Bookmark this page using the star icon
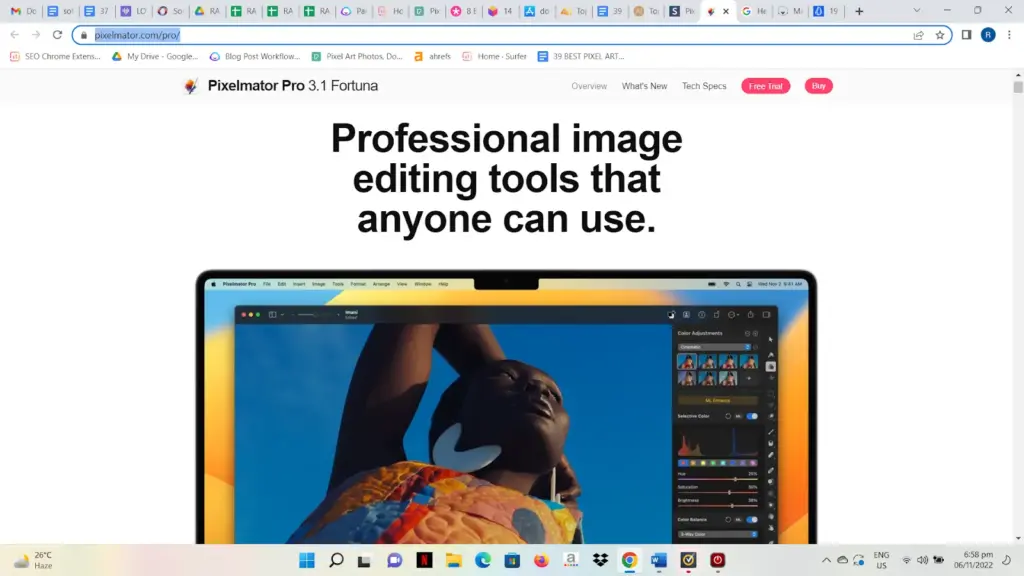This screenshot has width=1024, height=576. pyautogui.click(x=940, y=35)
